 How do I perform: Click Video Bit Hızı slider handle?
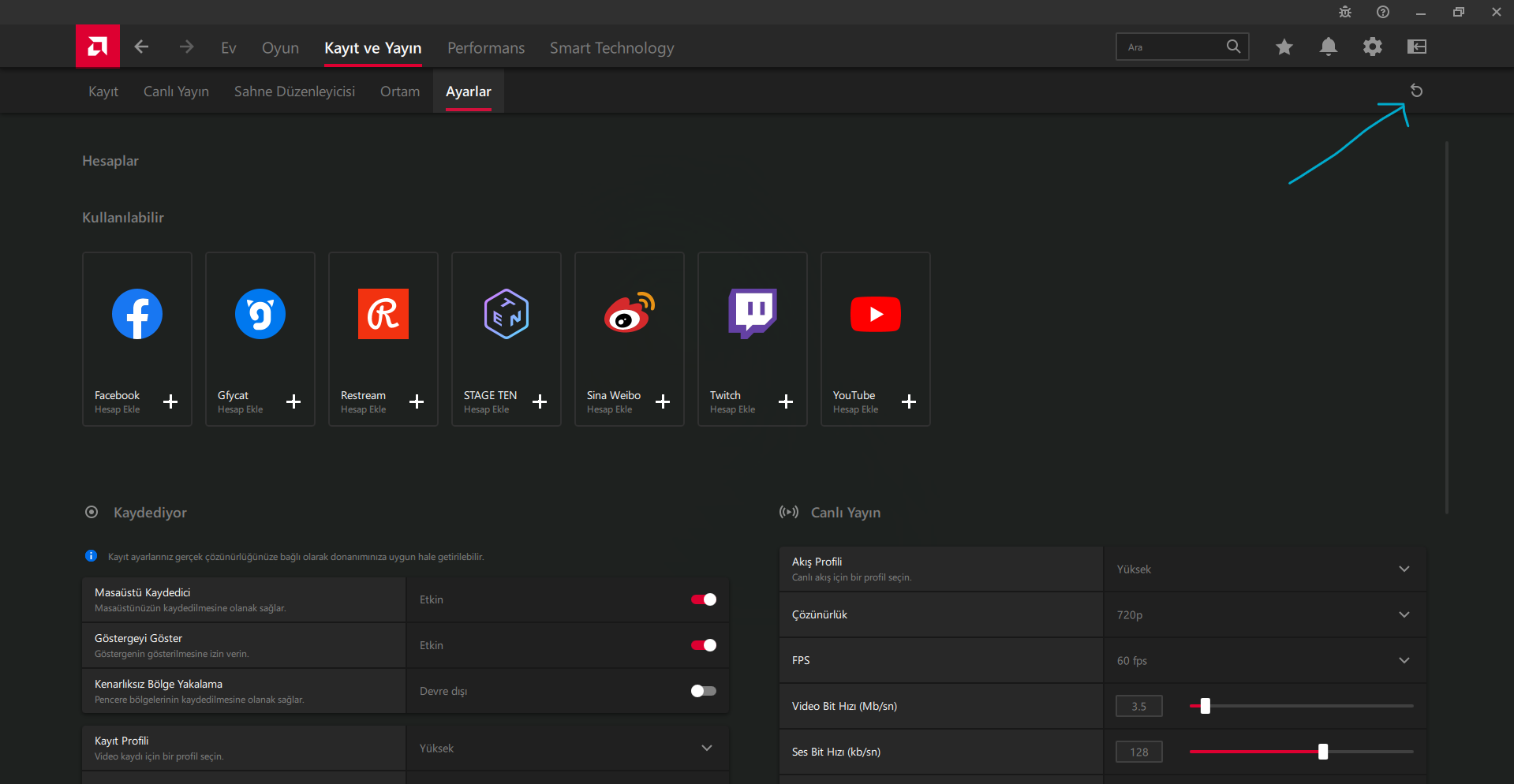(1206, 706)
